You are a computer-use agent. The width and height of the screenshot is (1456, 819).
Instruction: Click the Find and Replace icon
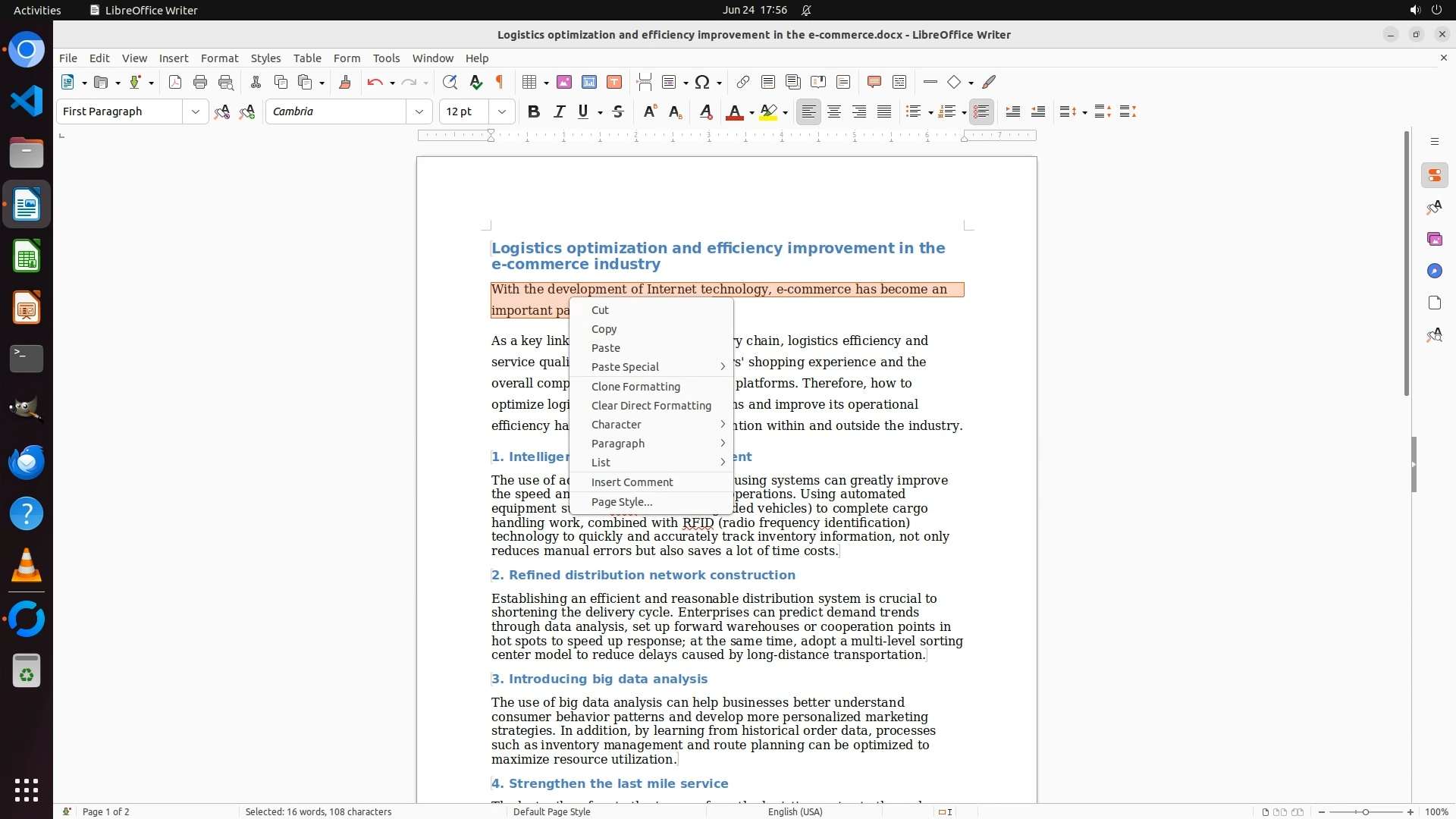click(x=450, y=83)
